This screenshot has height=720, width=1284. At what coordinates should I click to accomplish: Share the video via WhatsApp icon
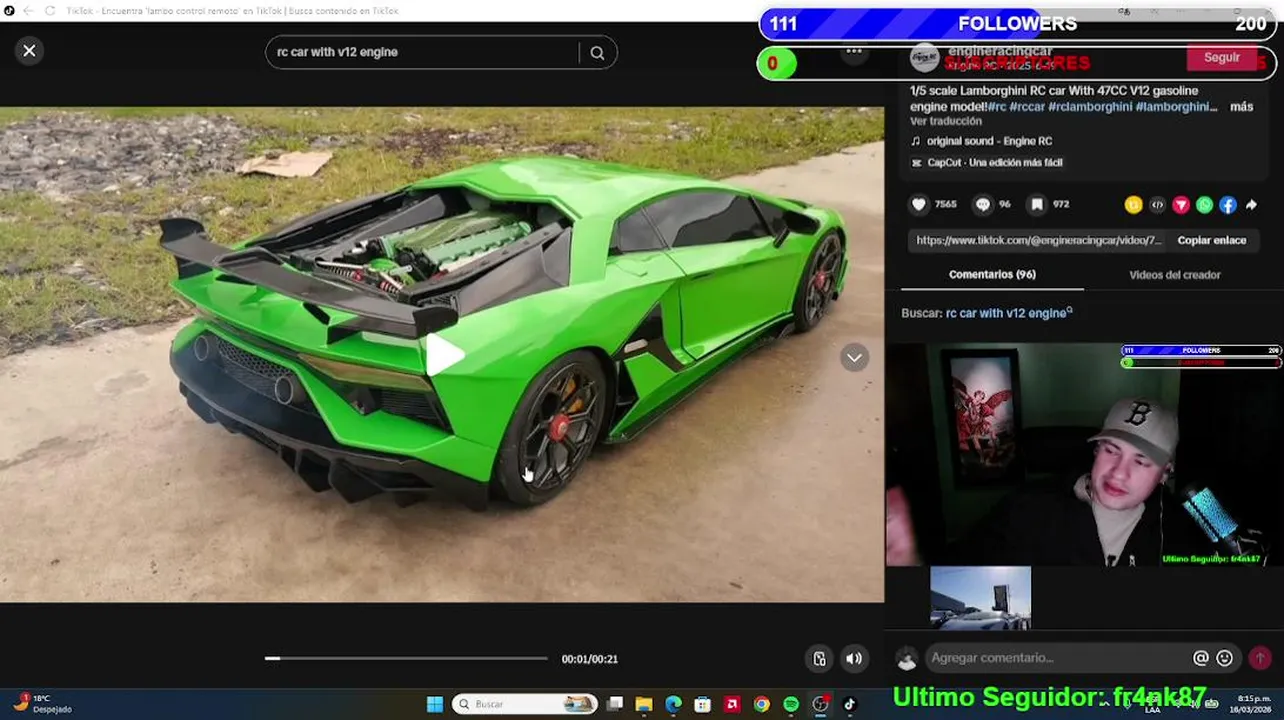[x=1204, y=205]
